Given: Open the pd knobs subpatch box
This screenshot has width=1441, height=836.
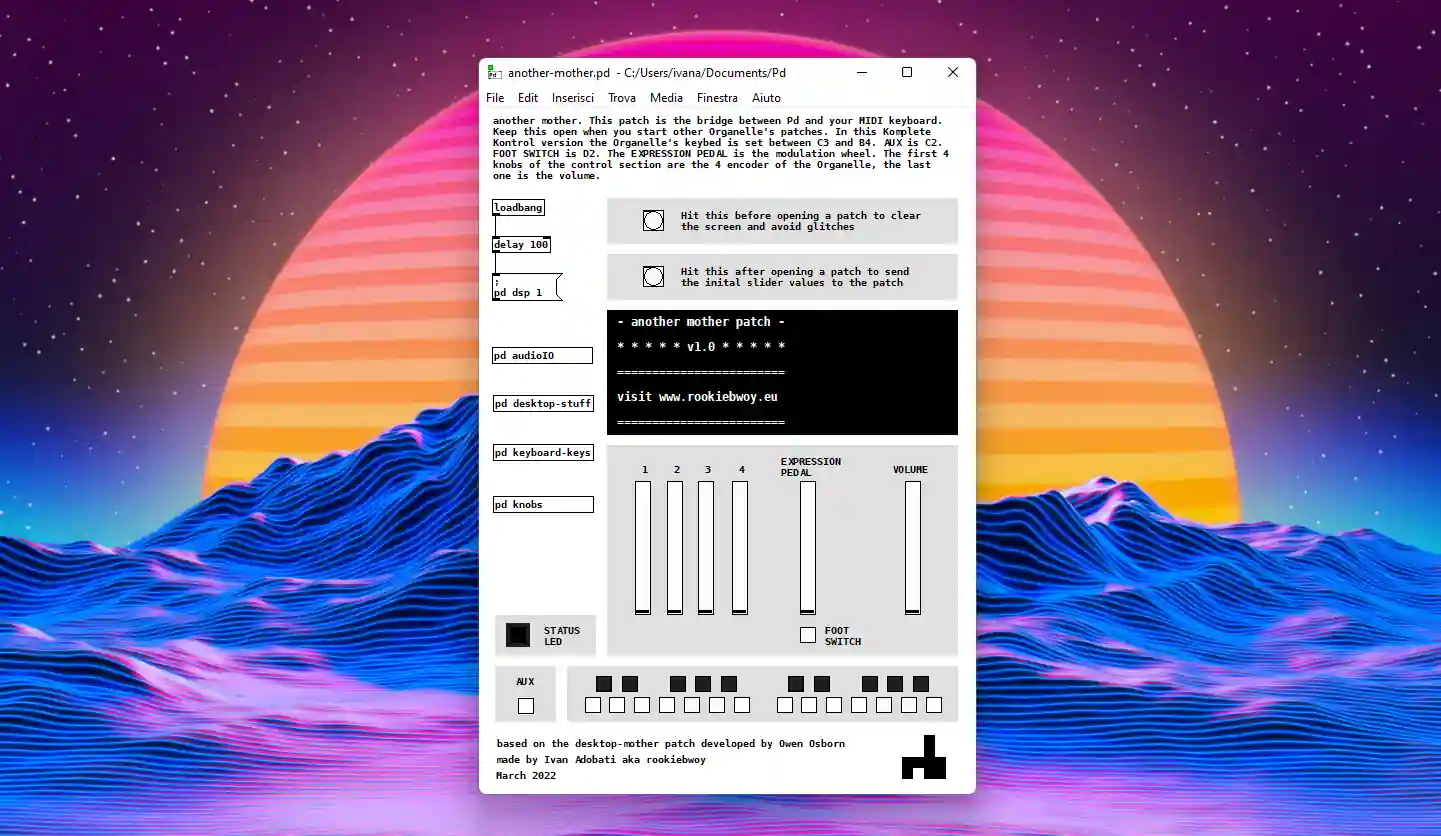Looking at the screenshot, I should 542,505.
